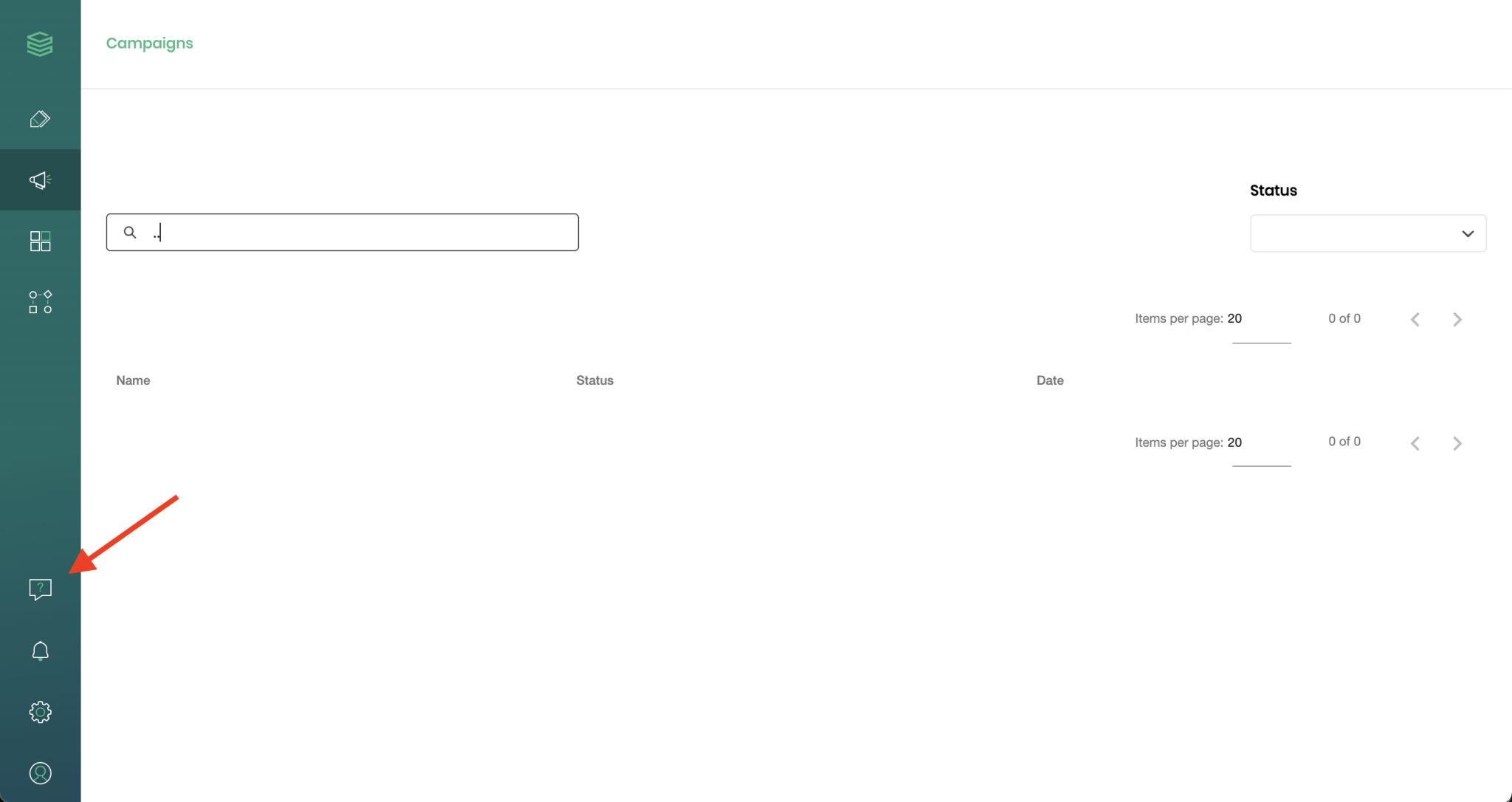
Task: Click the notifications bell icon
Action: 40,650
